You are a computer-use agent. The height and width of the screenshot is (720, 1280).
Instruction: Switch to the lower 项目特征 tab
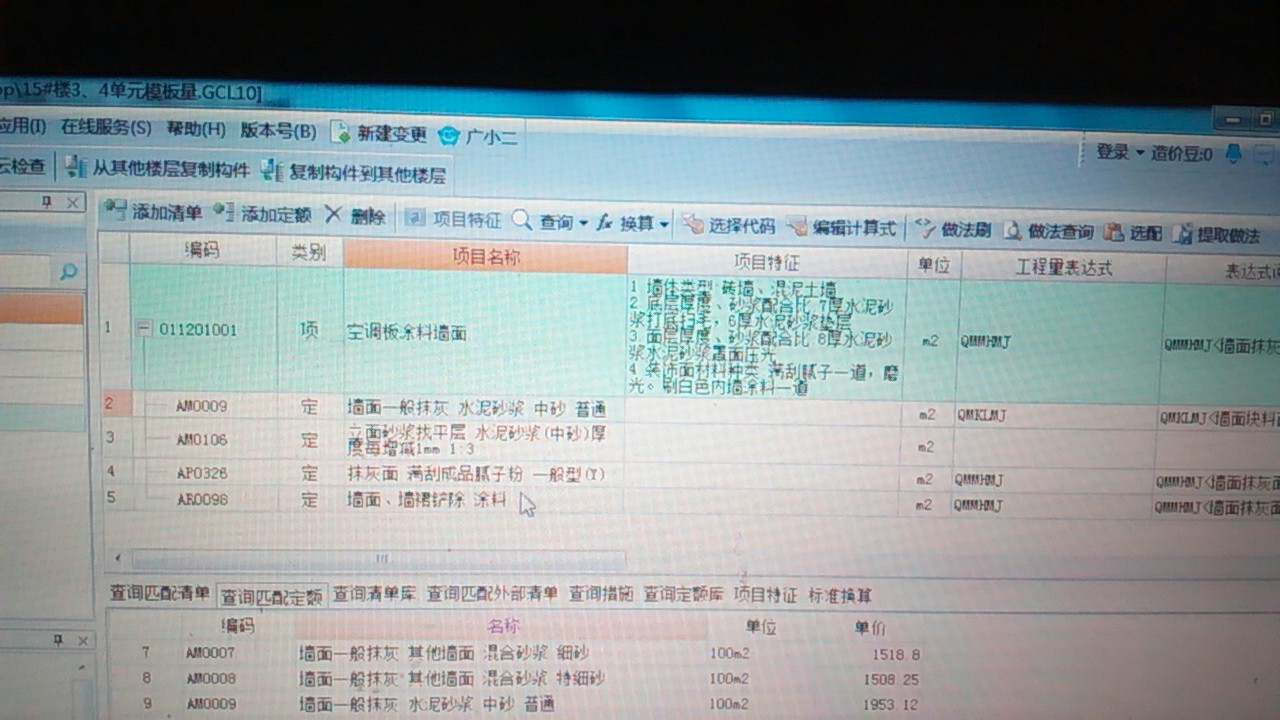pyautogui.click(x=765, y=595)
